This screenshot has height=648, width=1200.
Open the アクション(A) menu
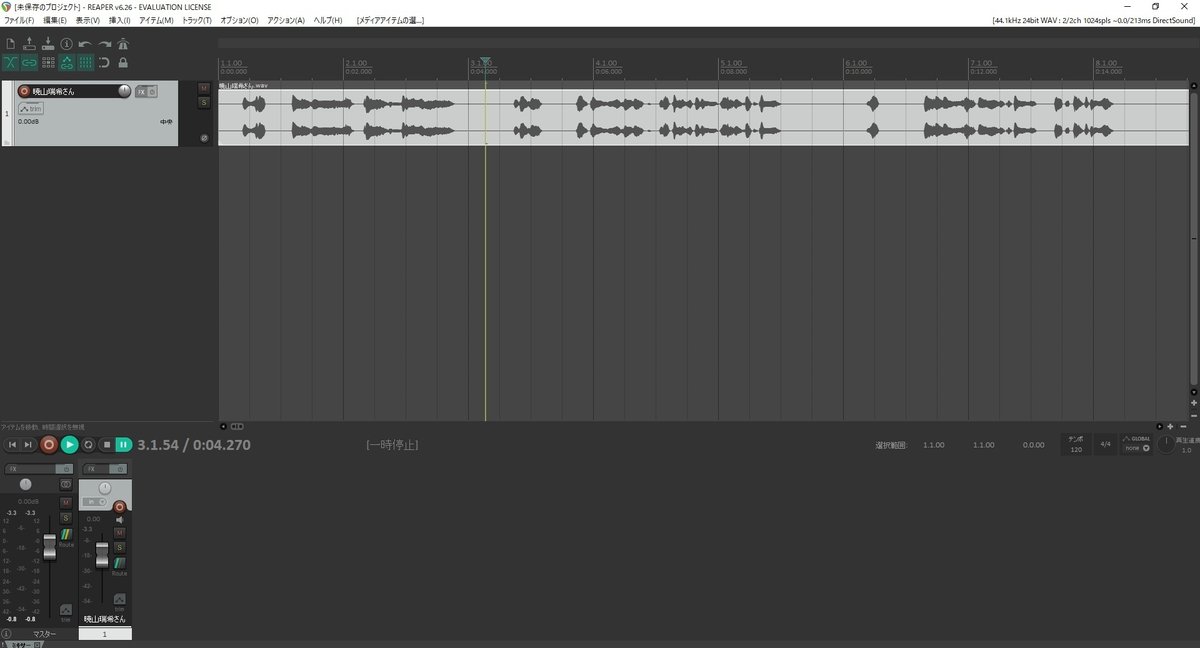286,20
